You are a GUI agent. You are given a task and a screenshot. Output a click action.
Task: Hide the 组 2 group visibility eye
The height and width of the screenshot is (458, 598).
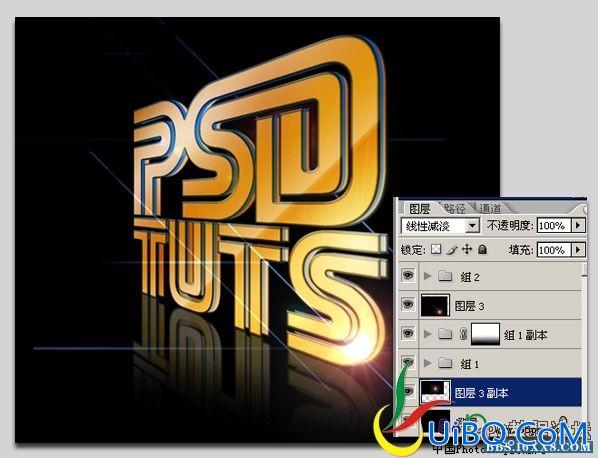408,275
